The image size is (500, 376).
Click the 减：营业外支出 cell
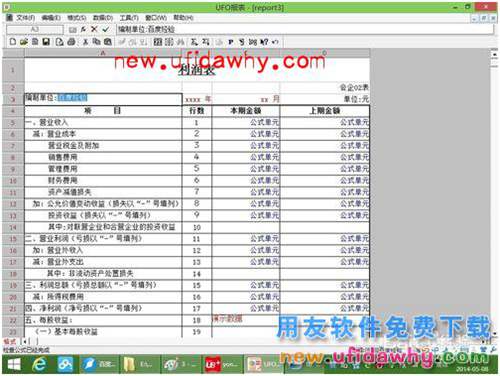[x=103, y=262]
